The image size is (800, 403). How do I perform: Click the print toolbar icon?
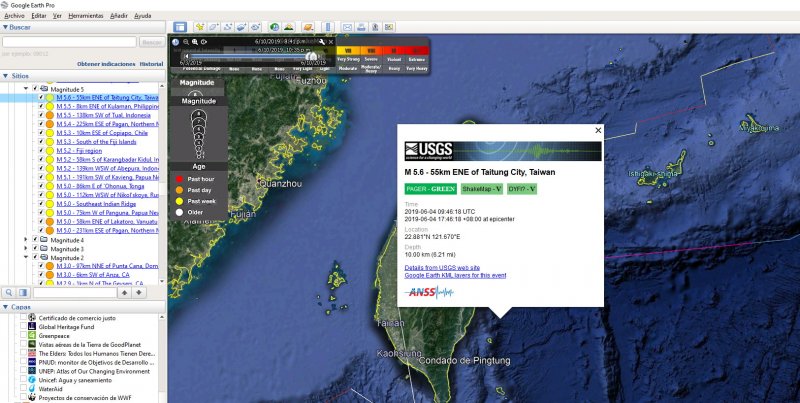361,27
